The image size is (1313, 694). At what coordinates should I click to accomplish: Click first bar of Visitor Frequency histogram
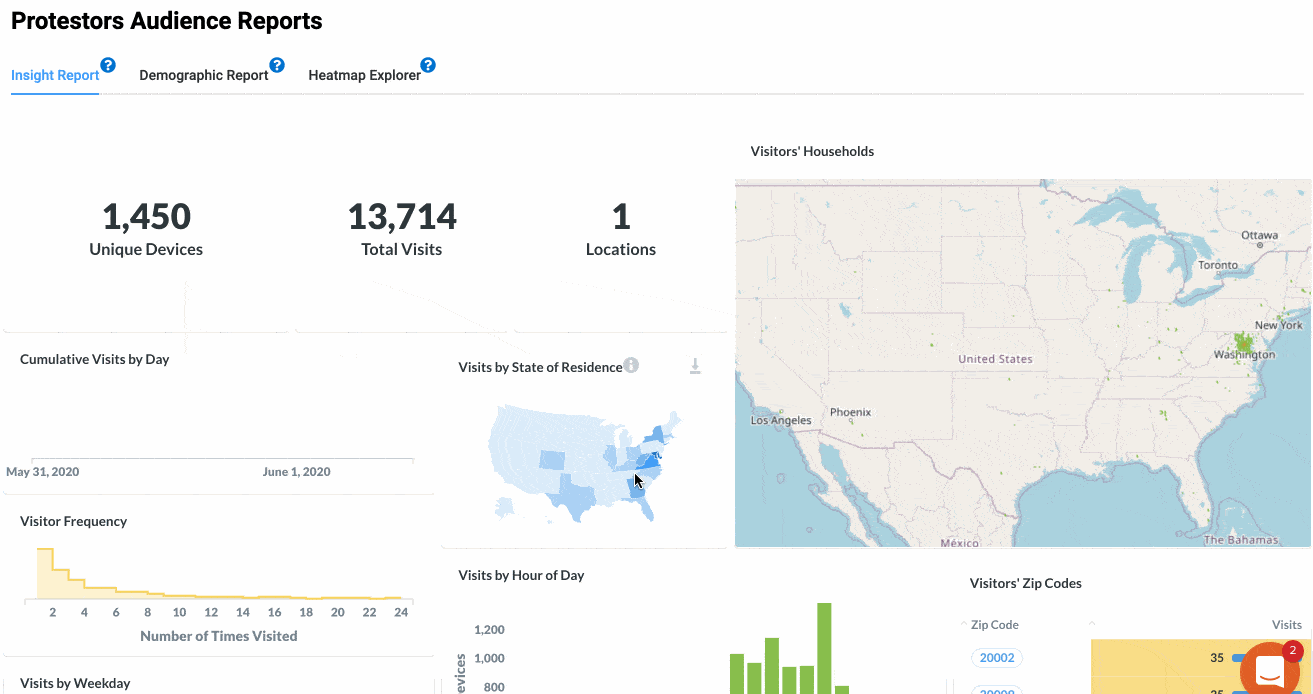pyautogui.click(x=44, y=574)
